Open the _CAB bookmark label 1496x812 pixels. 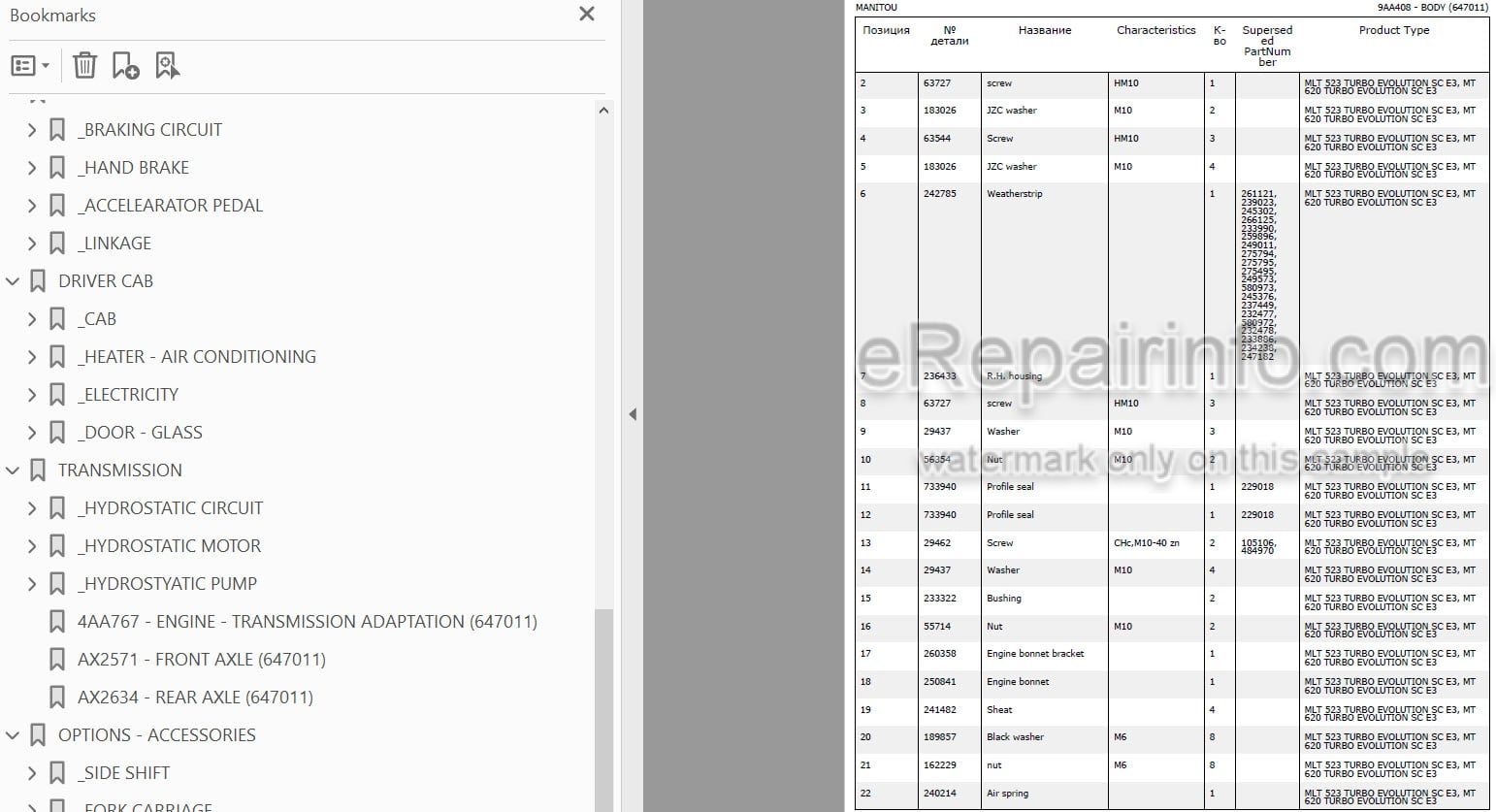[x=97, y=318]
